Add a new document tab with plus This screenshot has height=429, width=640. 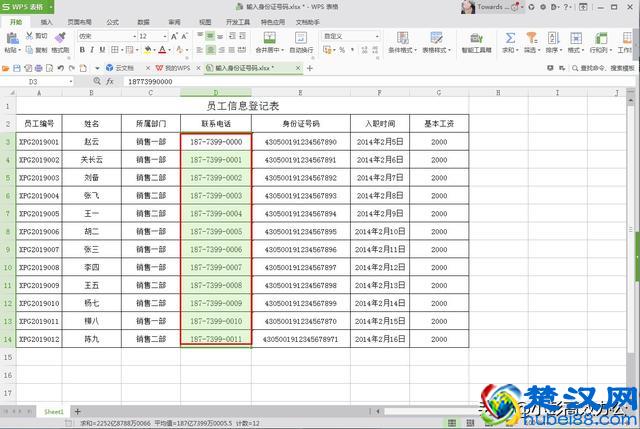[x=309, y=68]
